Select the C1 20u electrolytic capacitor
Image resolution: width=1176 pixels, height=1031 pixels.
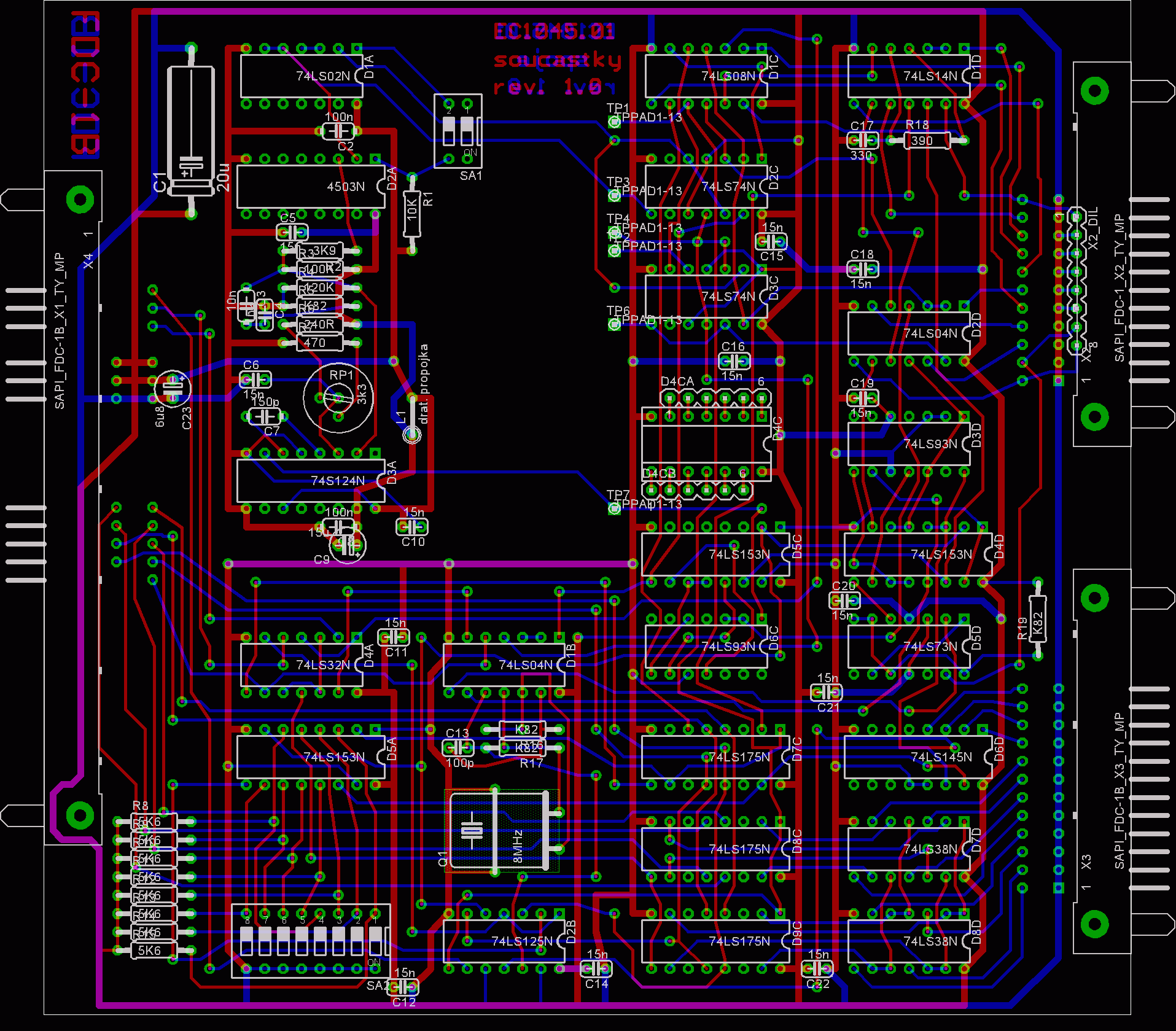click(x=191, y=131)
